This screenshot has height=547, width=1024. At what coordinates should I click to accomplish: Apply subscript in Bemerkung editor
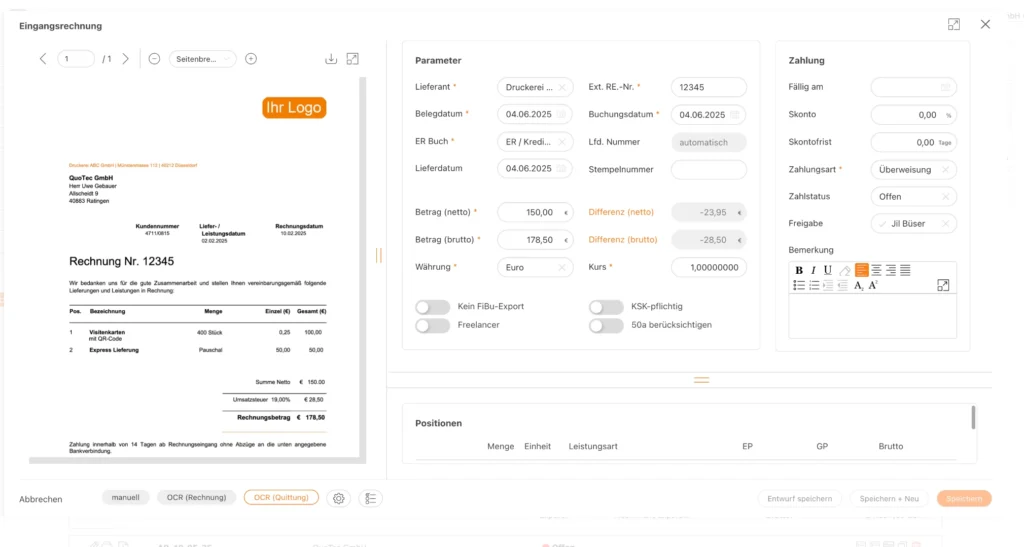[x=859, y=285]
